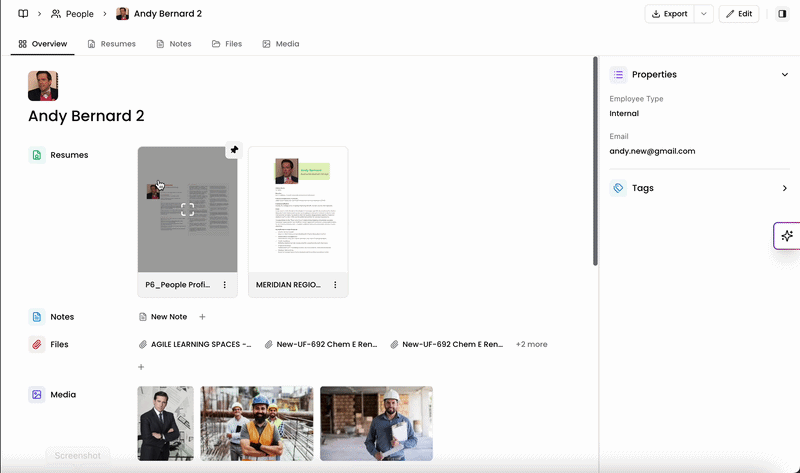Click the Resumes section icon
This screenshot has height=473, width=800.
(37, 155)
